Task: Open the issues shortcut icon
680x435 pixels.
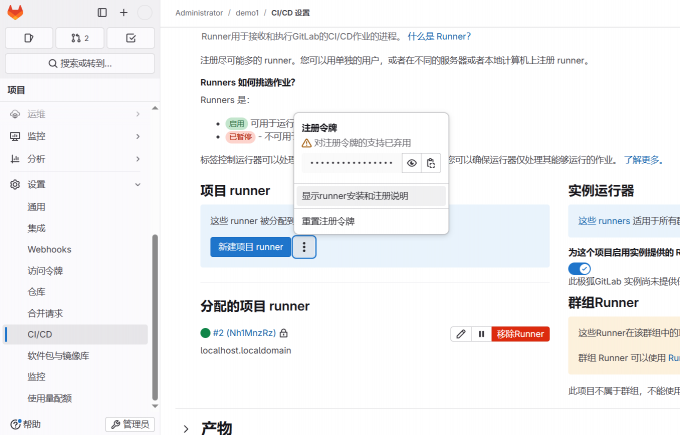Action: pyautogui.click(x=29, y=38)
